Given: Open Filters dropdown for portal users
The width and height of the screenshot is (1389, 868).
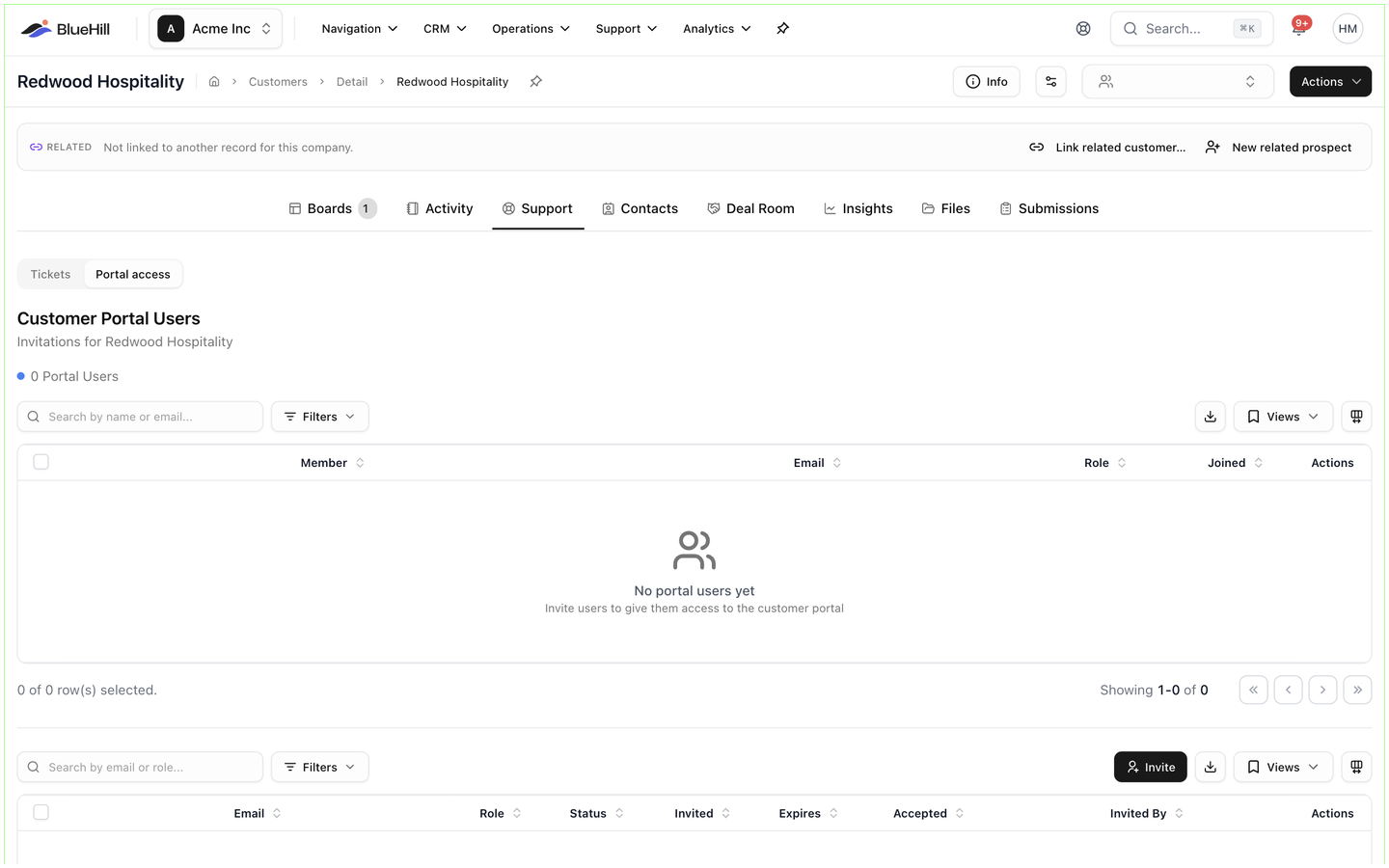Looking at the screenshot, I should [x=320, y=417].
